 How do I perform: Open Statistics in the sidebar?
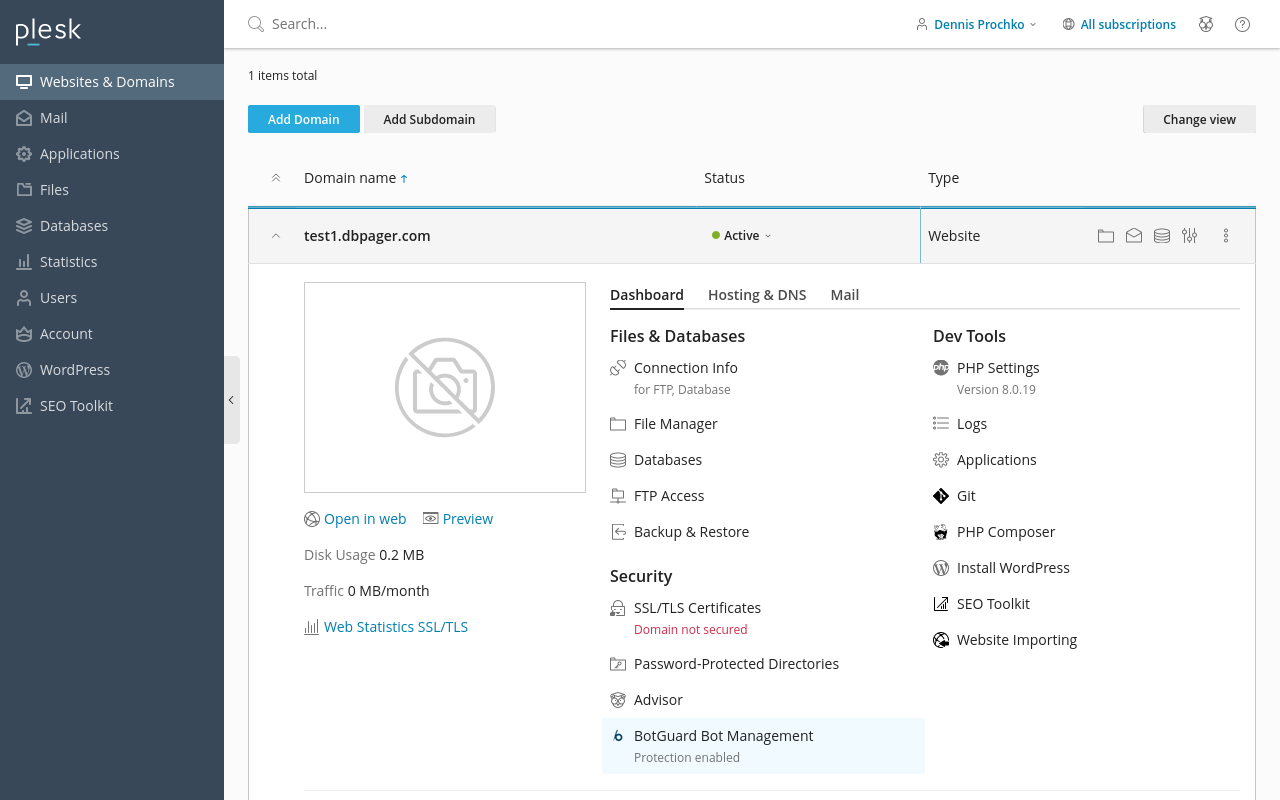(x=112, y=262)
